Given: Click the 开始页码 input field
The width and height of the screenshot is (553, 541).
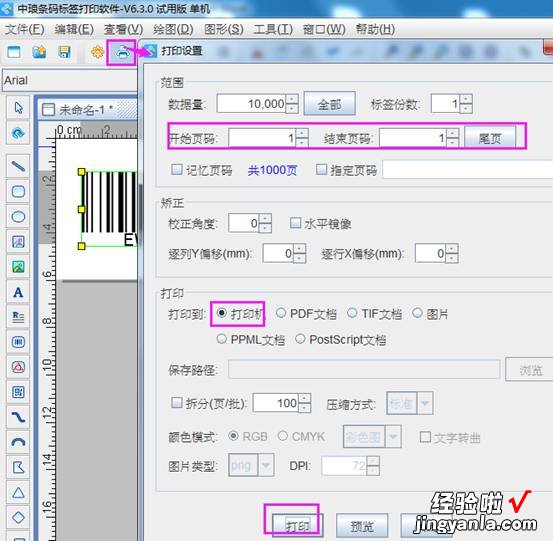Looking at the screenshot, I should (262, 138).
